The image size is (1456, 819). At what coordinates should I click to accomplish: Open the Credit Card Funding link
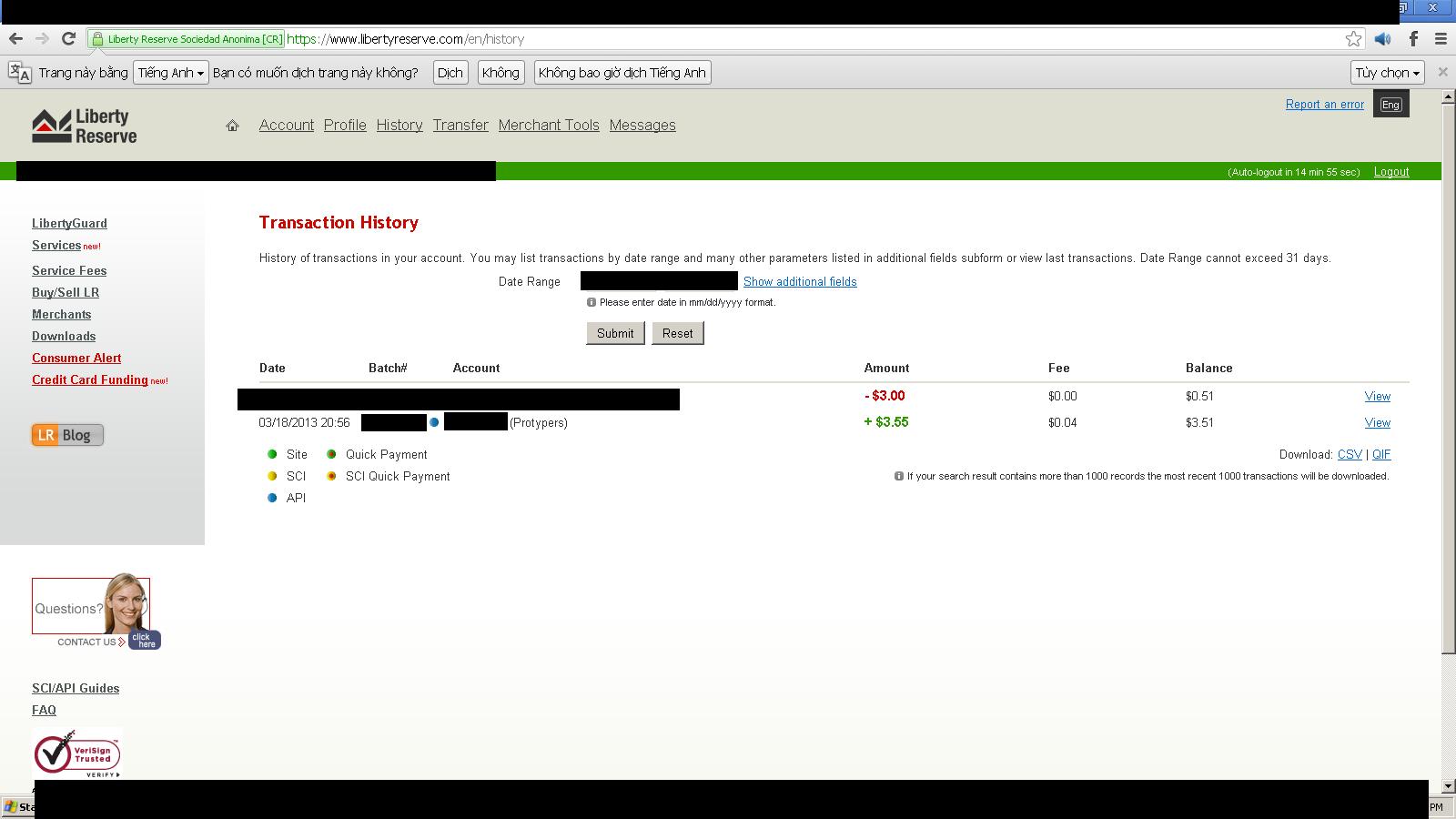pyautogui.click(x=90, y=379)
